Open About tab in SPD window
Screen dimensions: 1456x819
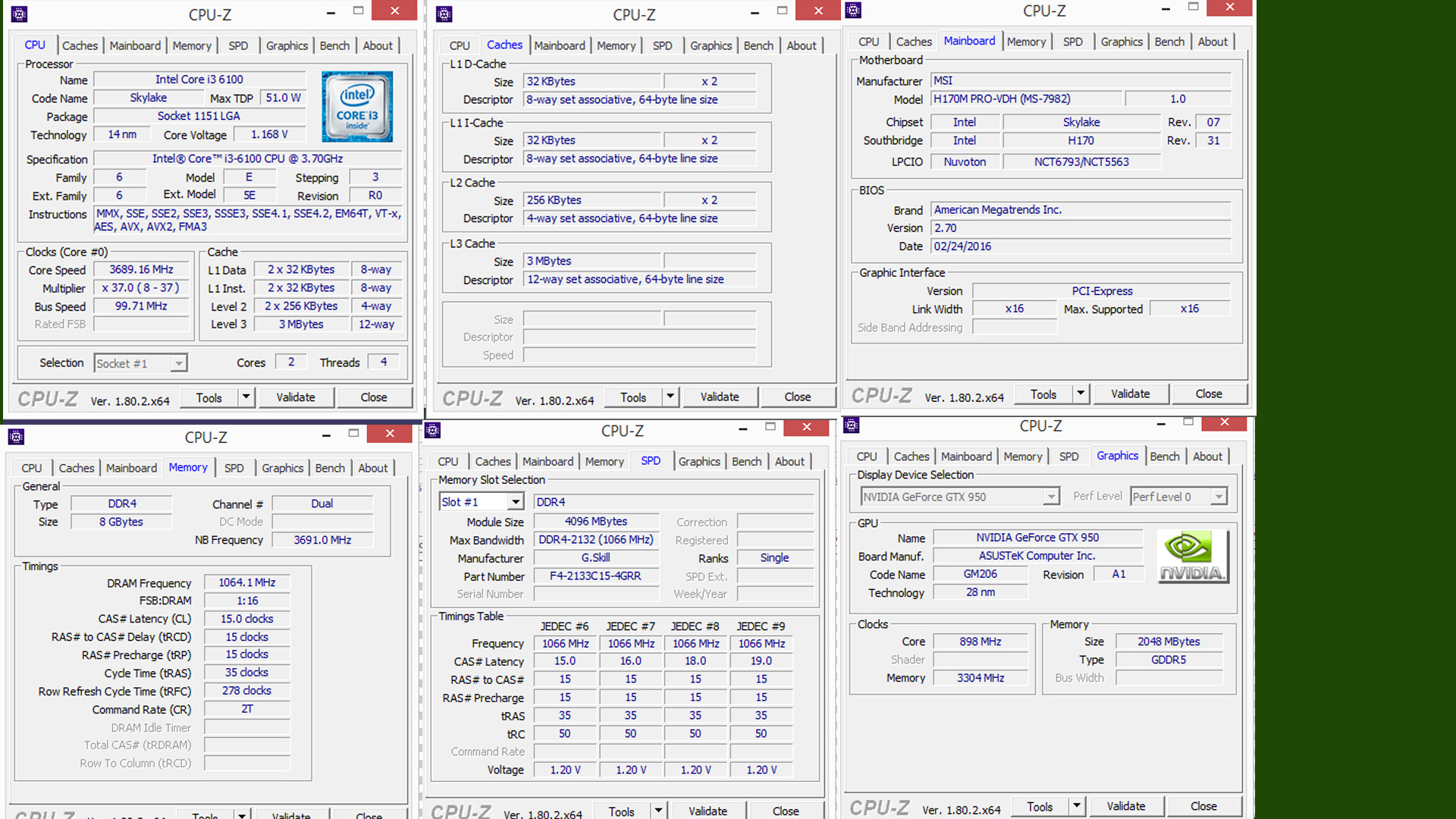789,461
